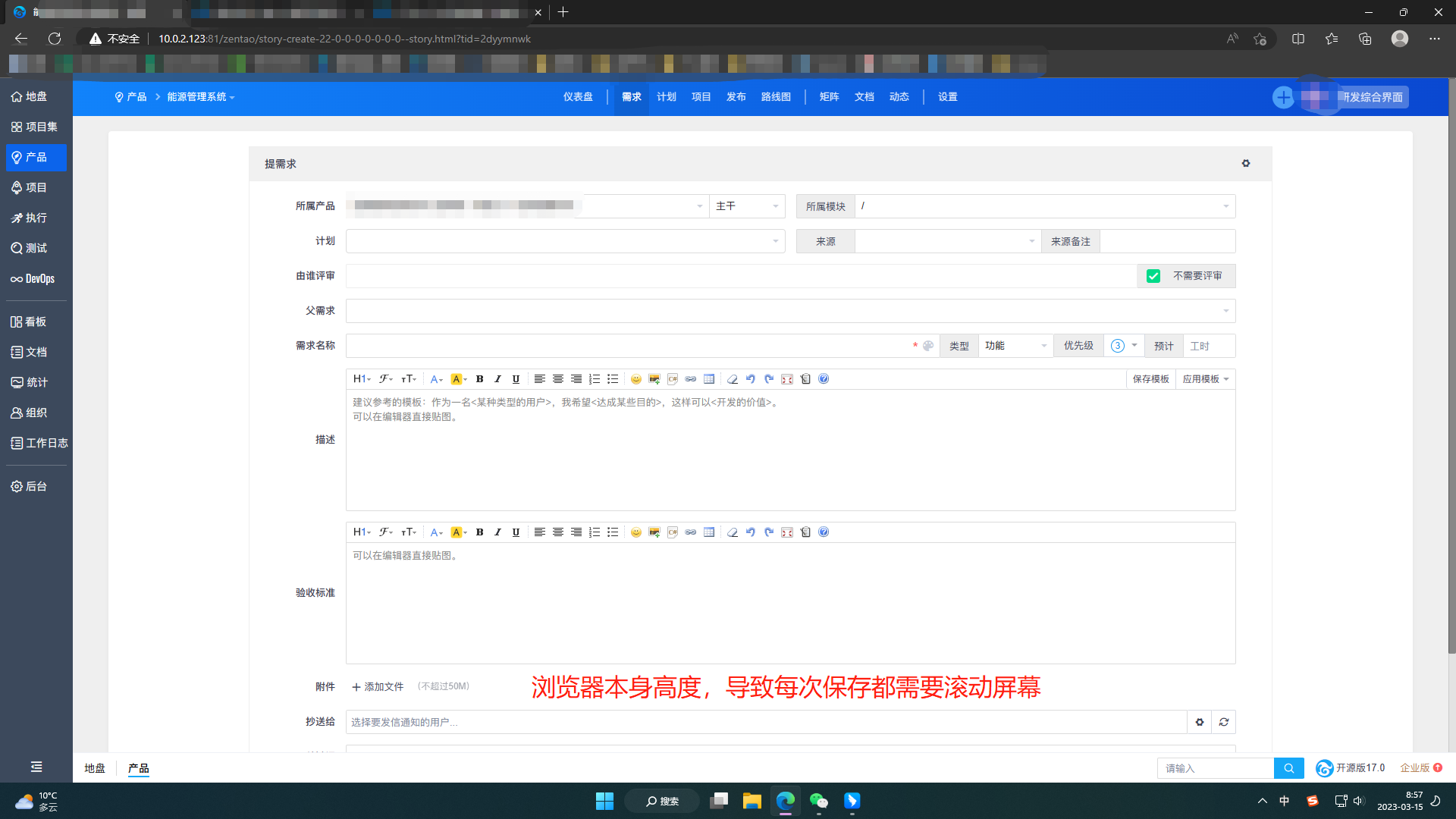Uncheck the 不需要评审 checkbox
This screenshot has height=819, width=1456.
click(x=1153, y=276)
